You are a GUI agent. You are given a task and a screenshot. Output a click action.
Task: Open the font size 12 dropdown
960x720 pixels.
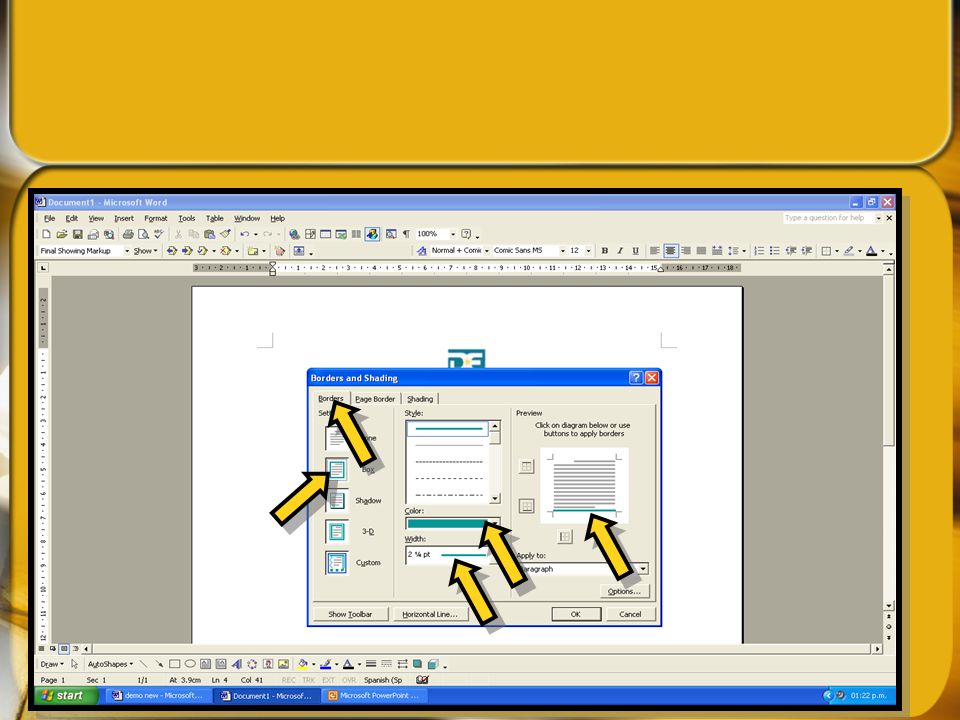click(588, 251)
